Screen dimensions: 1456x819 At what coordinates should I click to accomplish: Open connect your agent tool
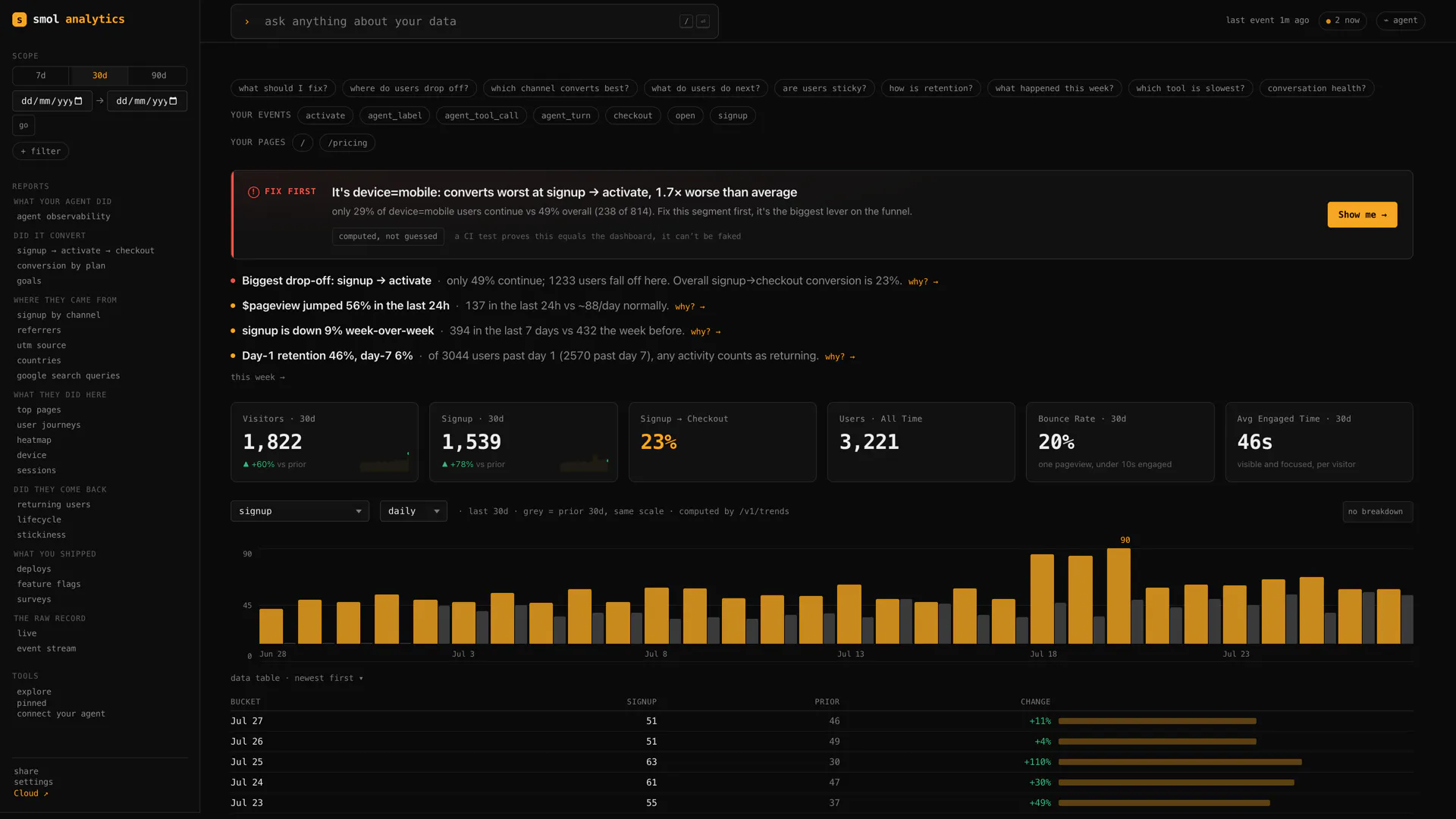[61, 714]
